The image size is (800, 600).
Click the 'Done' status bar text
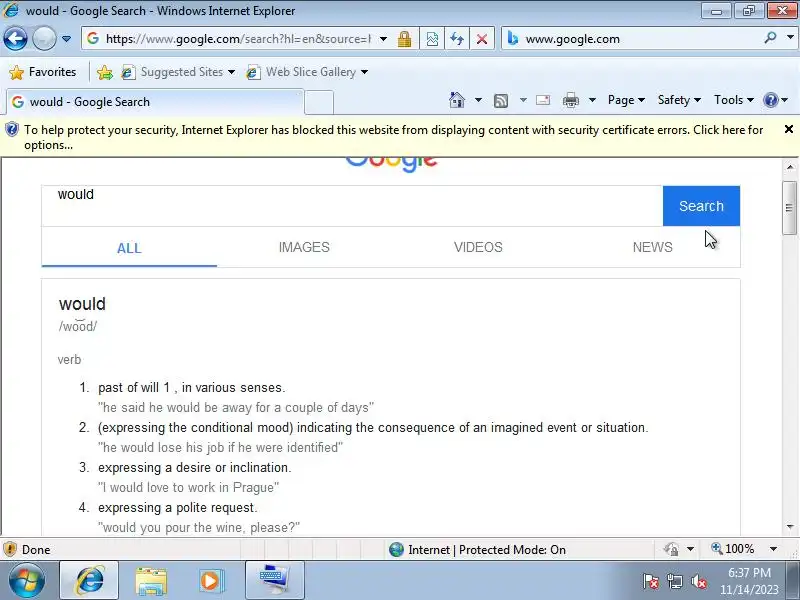36,549
